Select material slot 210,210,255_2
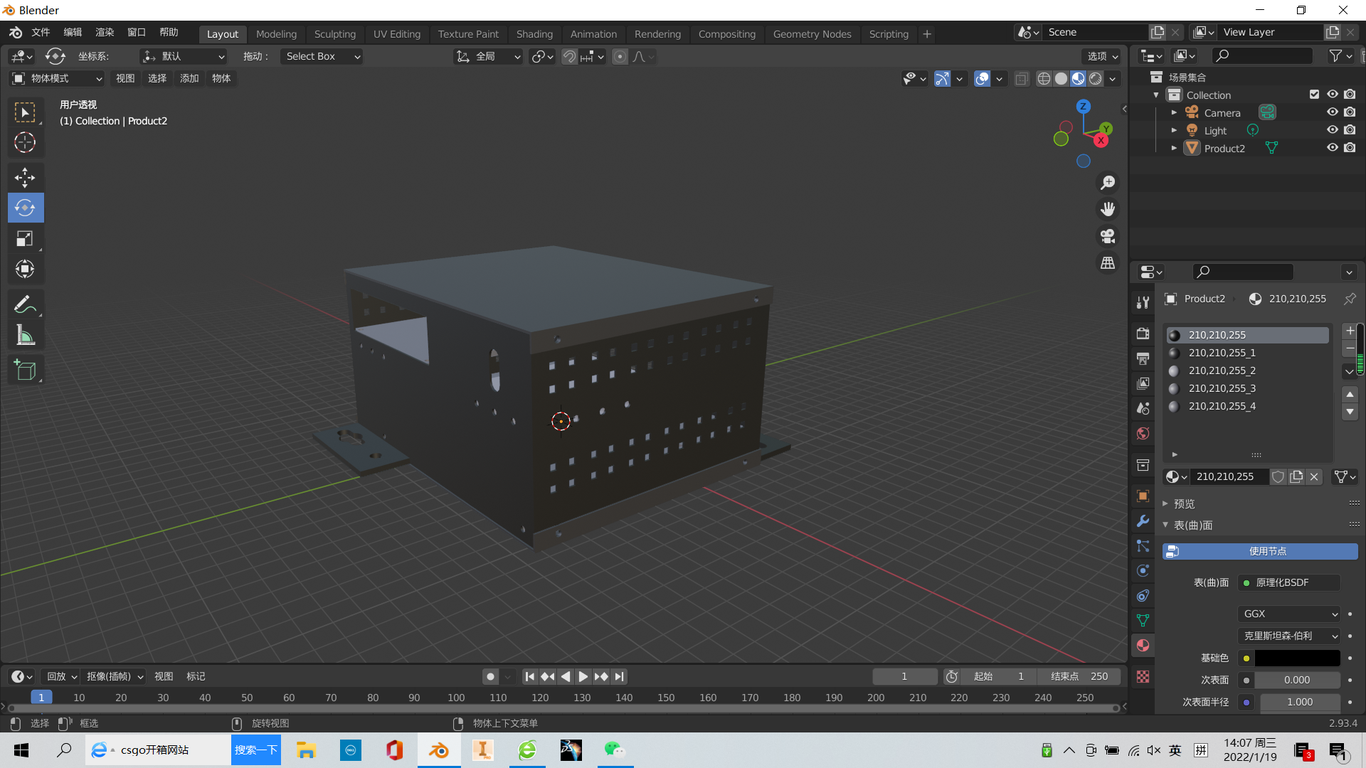 coord(1247,371)
